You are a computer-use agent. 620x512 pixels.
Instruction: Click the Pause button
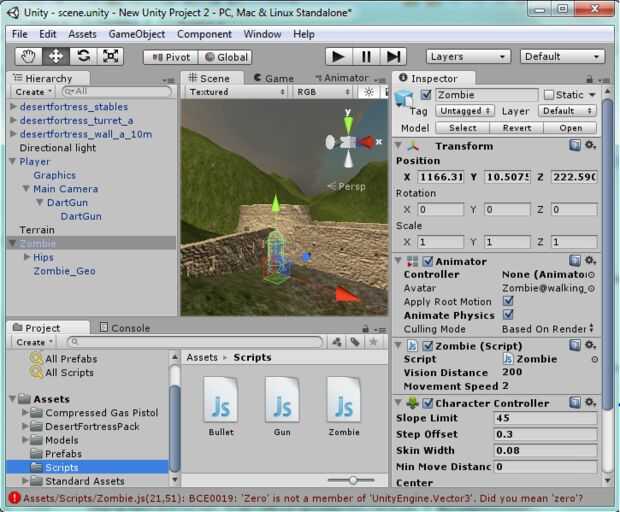pyautogui.click(x=366, y=57)
